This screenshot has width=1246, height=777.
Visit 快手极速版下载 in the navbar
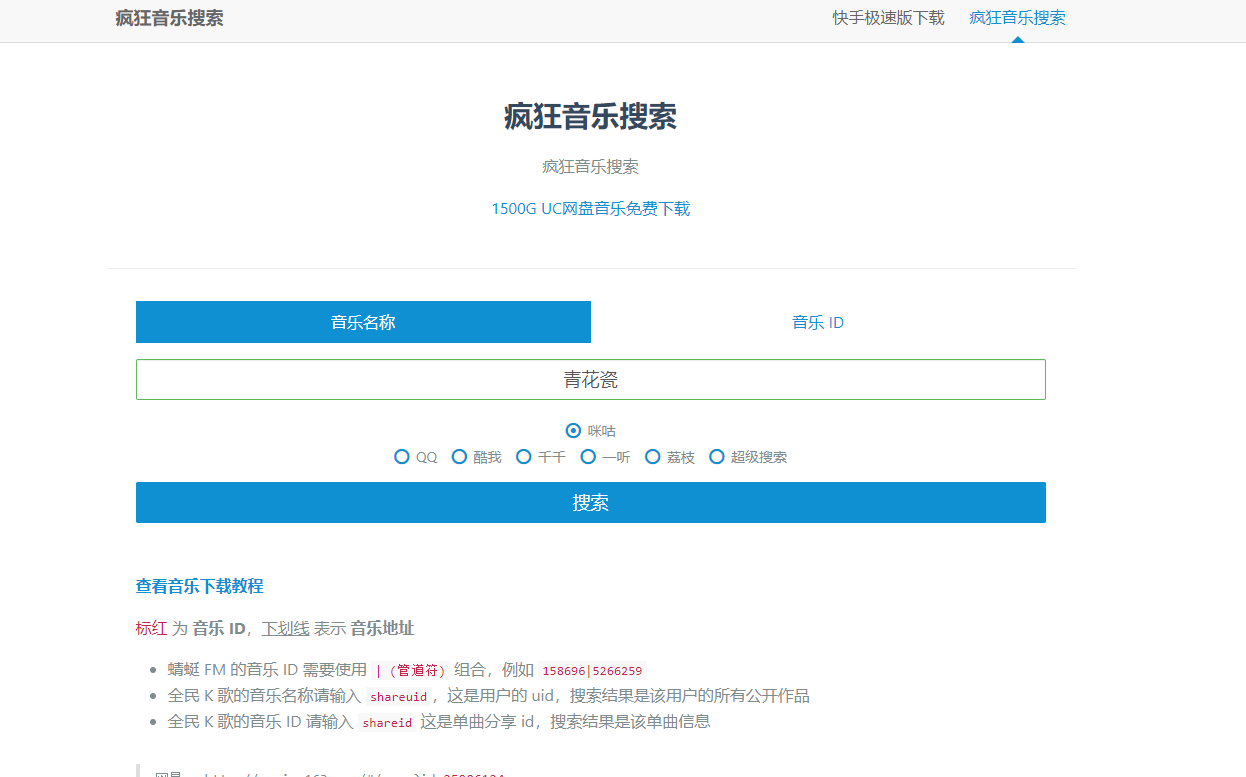[x=888, y=17]
